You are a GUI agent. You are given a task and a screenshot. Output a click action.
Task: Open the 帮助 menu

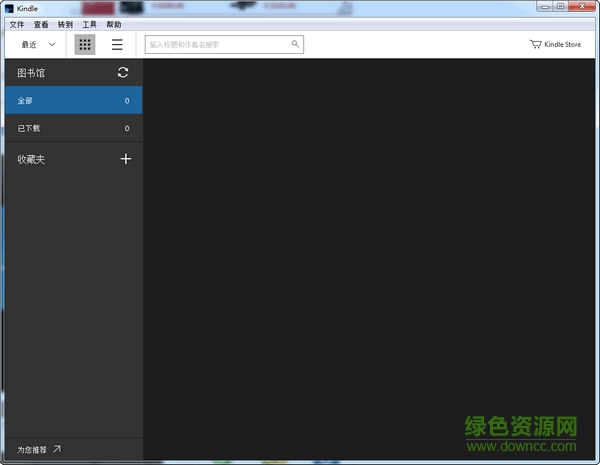click(113, 24)
